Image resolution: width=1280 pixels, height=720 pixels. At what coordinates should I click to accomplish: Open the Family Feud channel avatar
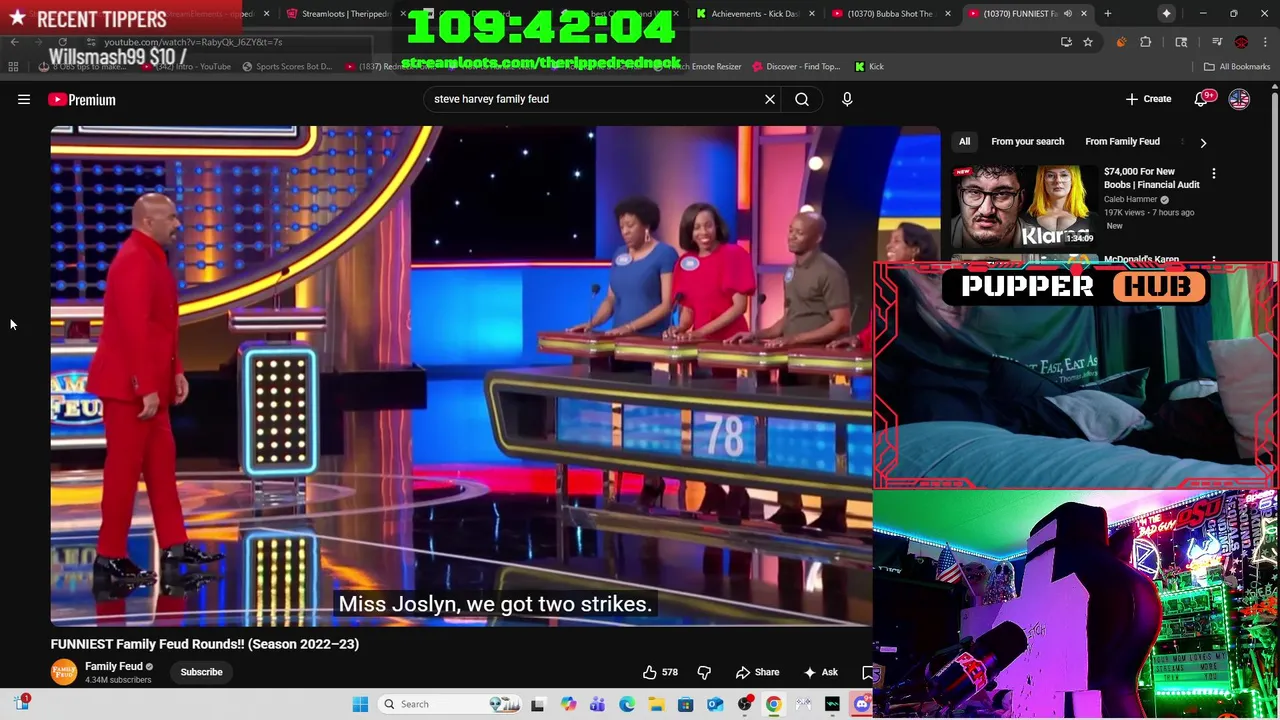coord(64,672)
